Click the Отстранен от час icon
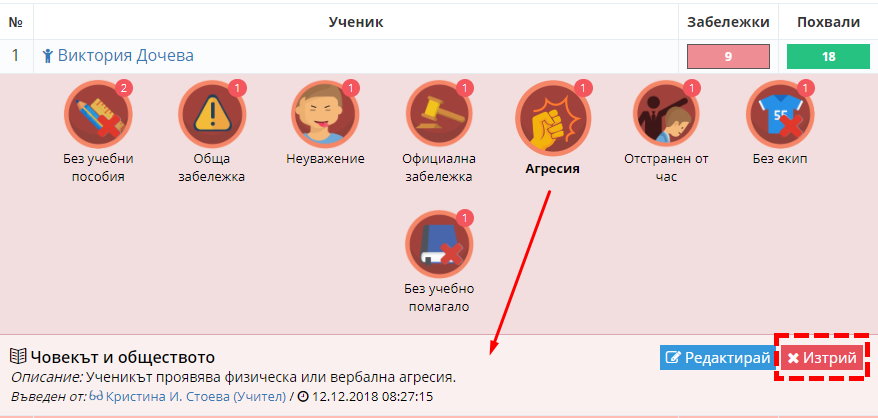Image resolution: width=878 pixels, height=418 pixels. coord(666,114)
